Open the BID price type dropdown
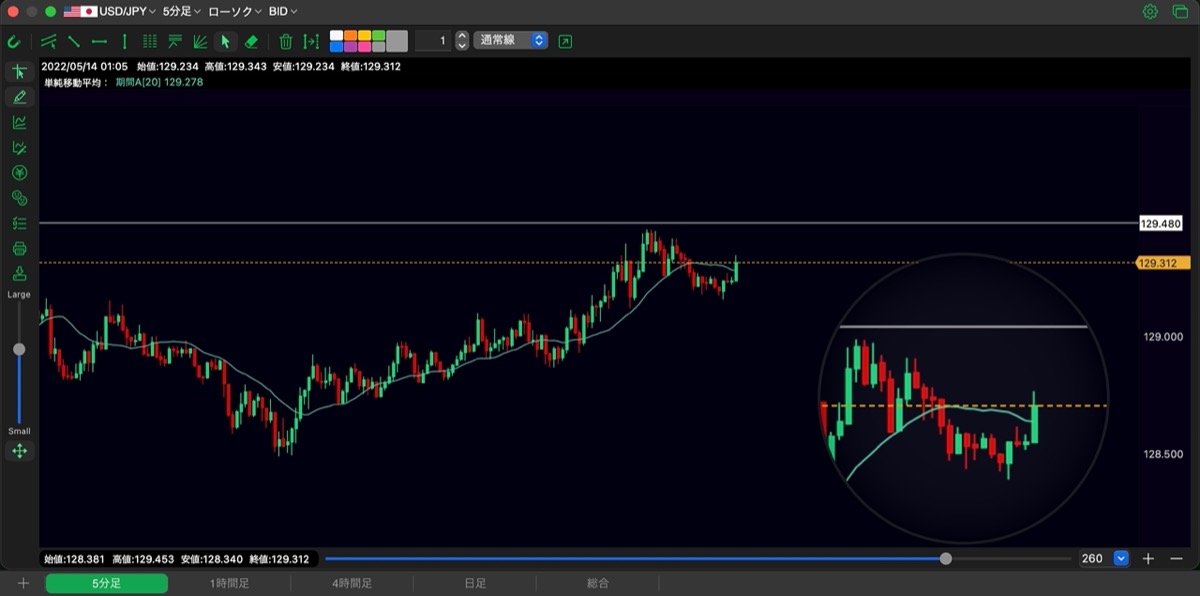Image resolution: width=1200 pixels, height=596 pixels. 283,12
